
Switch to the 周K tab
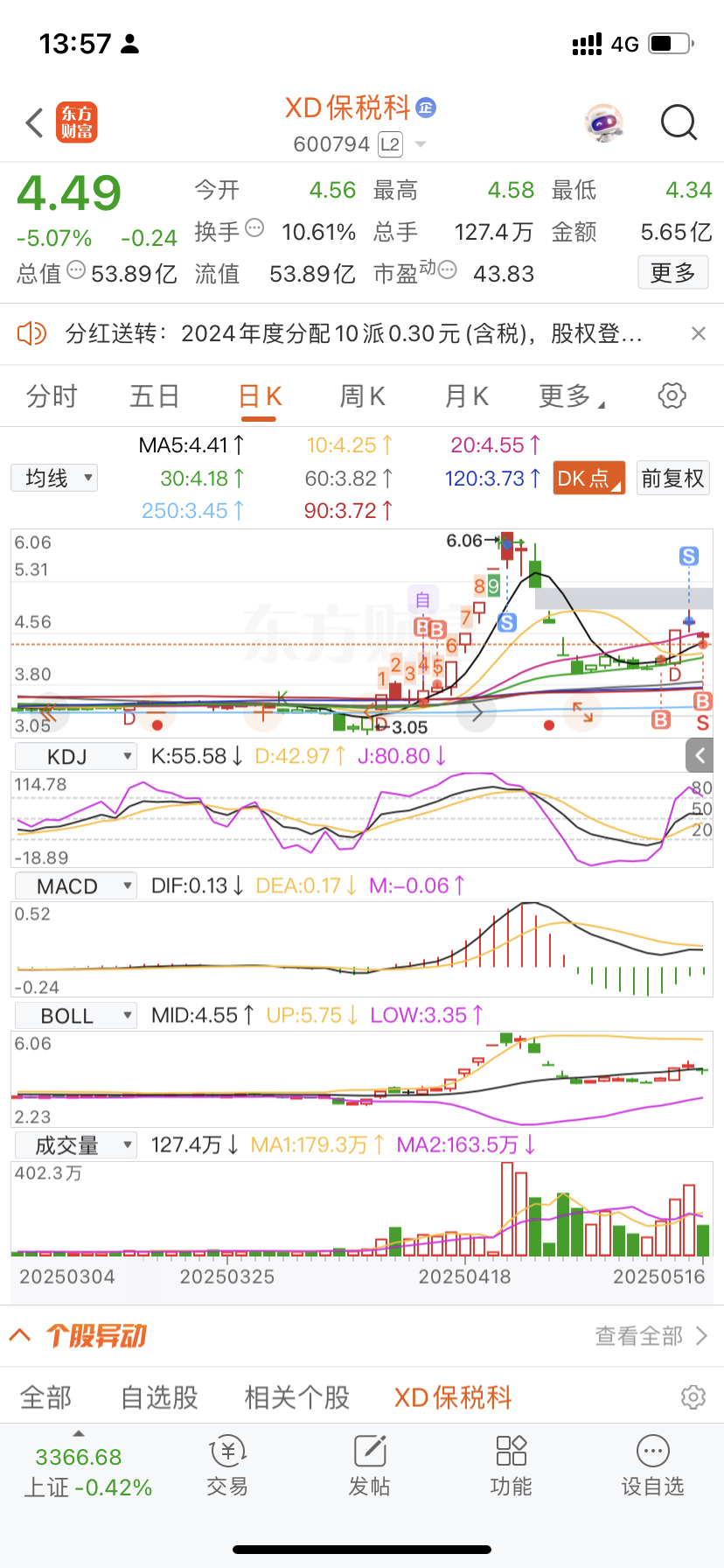pos(362,396)
